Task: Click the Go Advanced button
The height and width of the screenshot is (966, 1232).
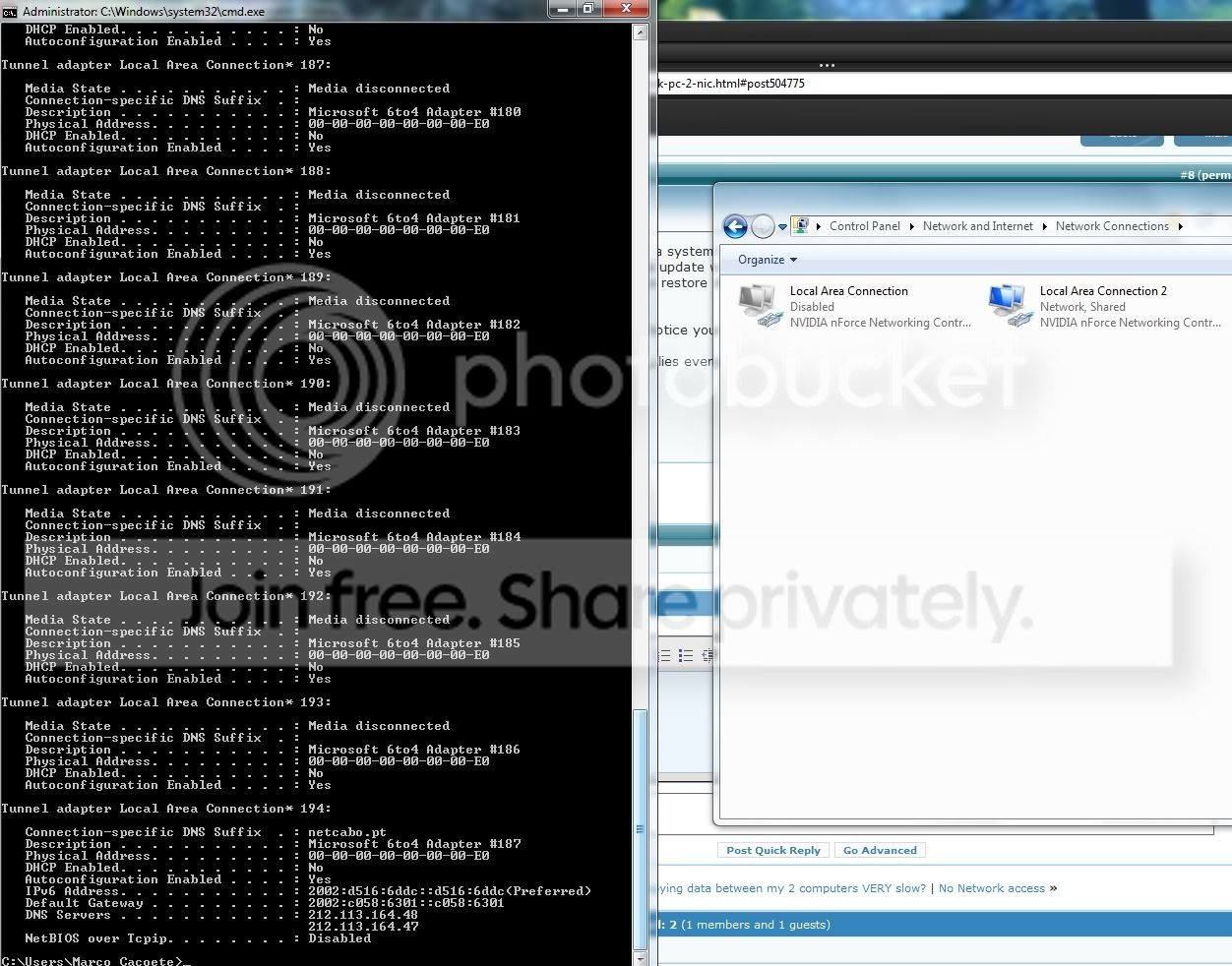Action: pyautogui.click(x=880, y=850)
